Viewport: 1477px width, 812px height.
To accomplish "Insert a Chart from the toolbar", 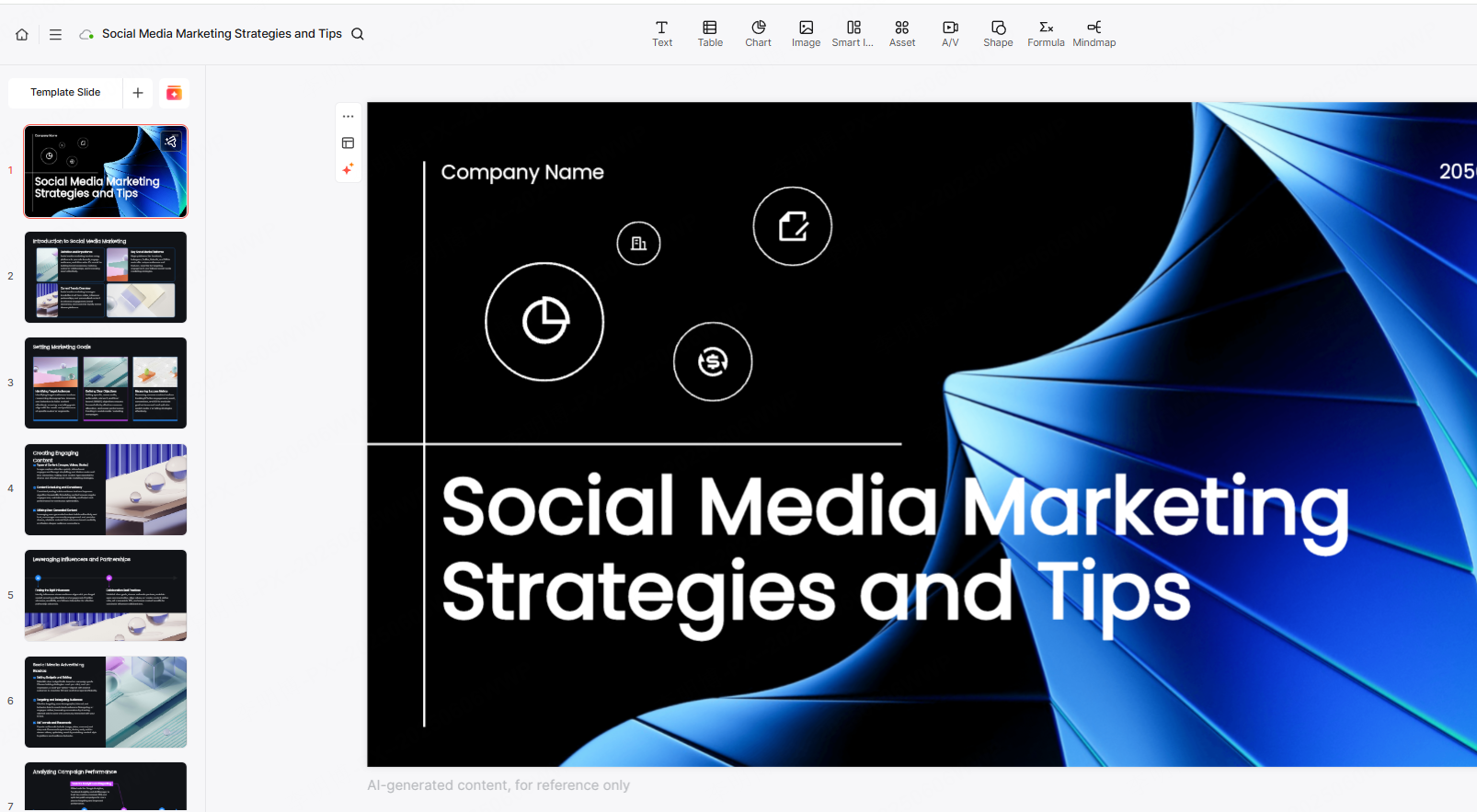I will pos(758,34).
